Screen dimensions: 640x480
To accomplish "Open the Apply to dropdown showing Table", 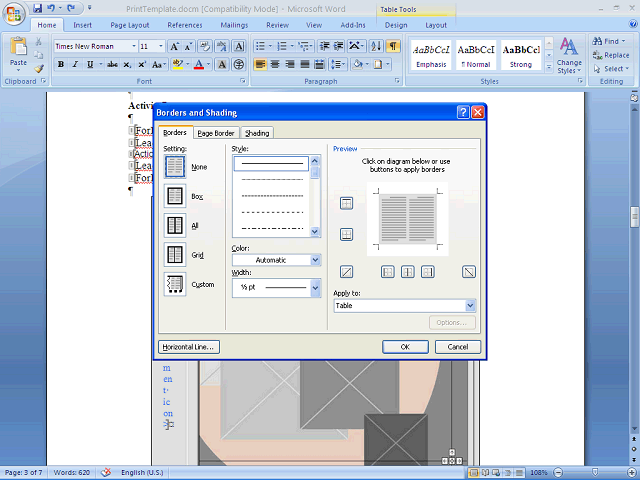I will [405, 306].
